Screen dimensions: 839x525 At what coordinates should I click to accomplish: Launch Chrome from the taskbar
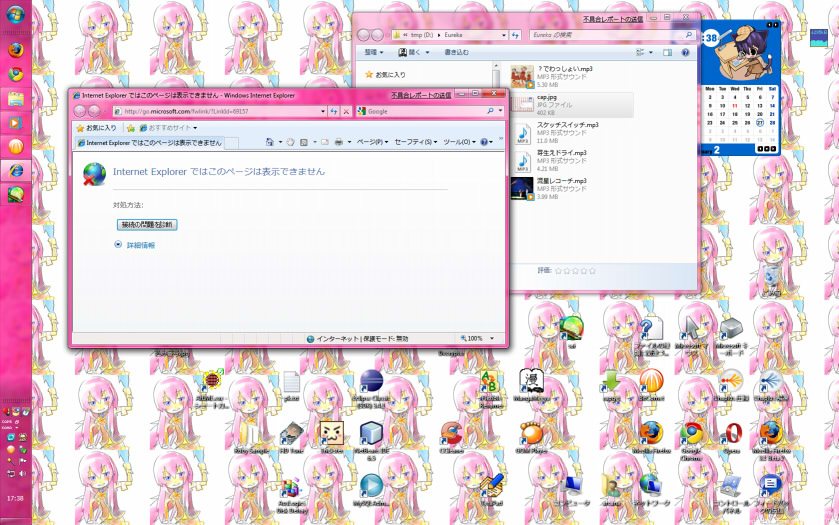tap(16, 74)
